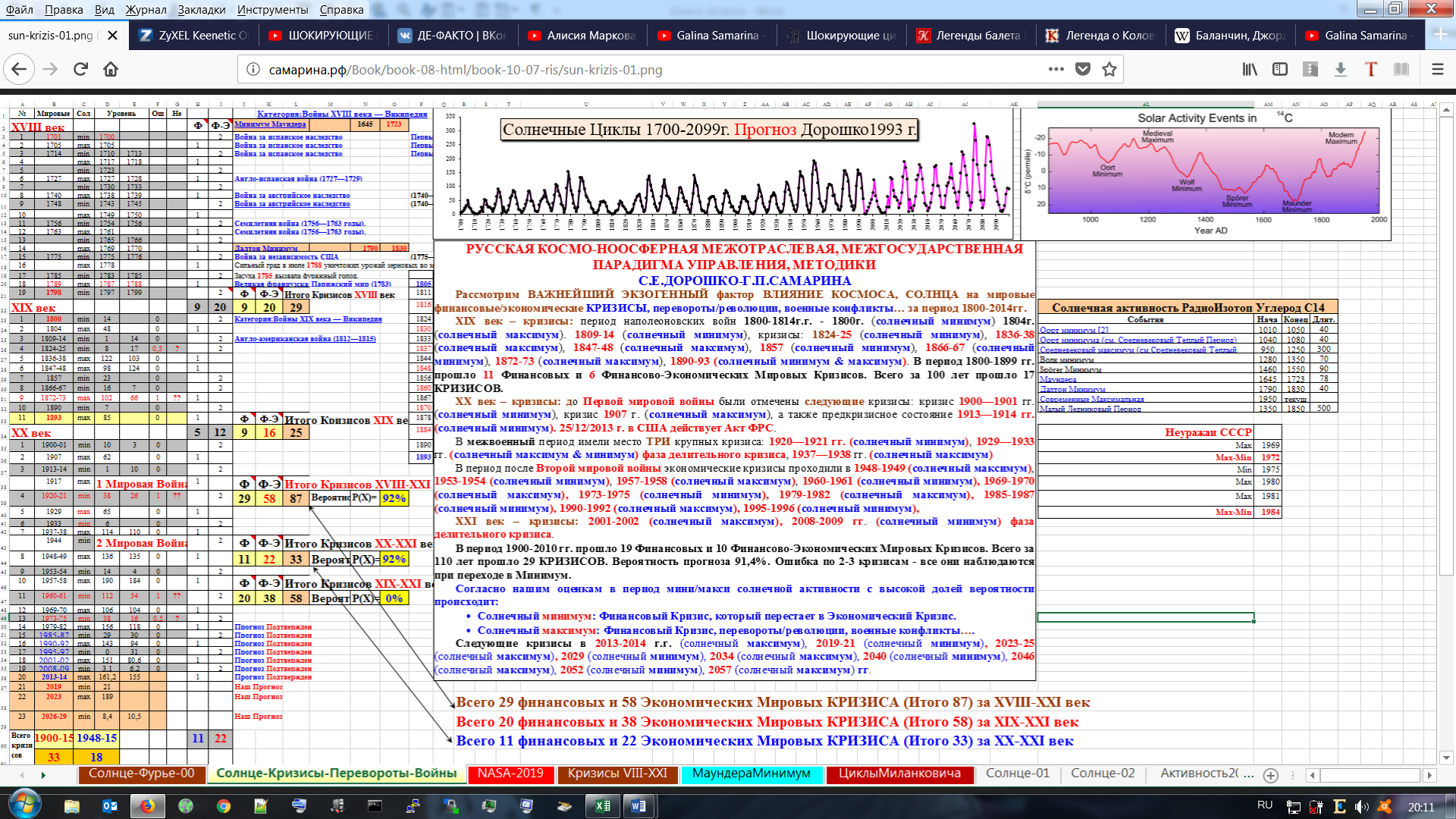Show the sidebars panel icon

coord(1280,69)
